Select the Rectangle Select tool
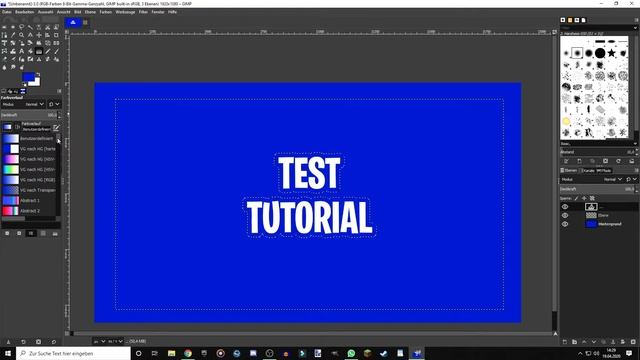640x360 pixels. coord(4,27)
